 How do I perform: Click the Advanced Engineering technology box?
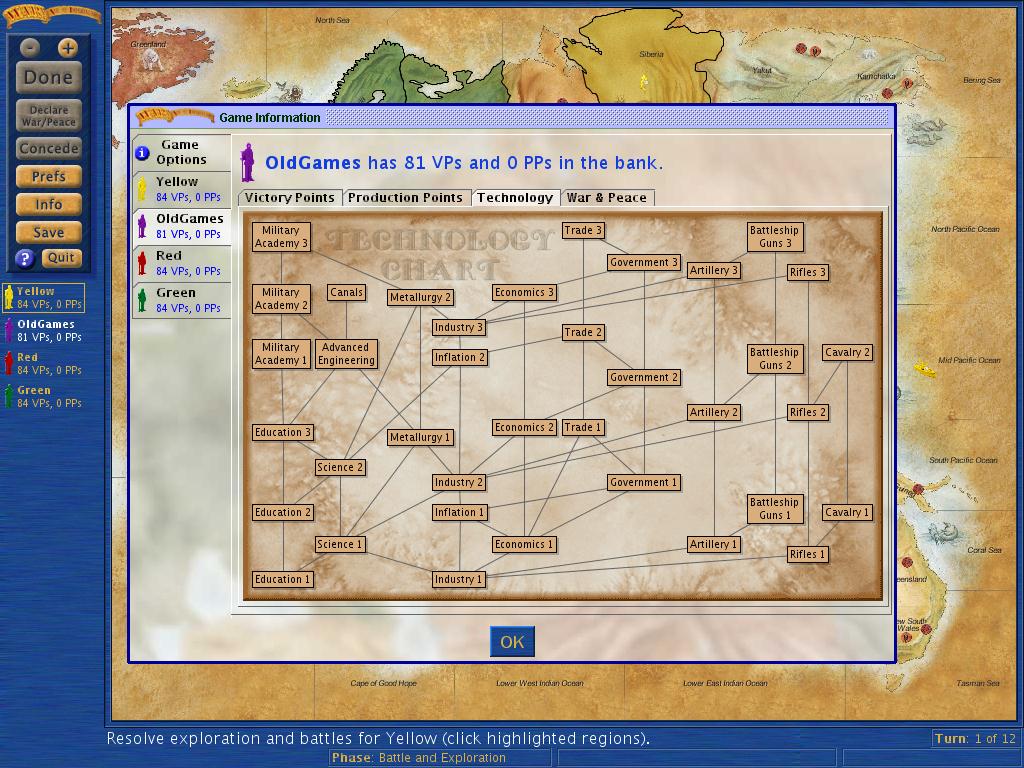346,354
